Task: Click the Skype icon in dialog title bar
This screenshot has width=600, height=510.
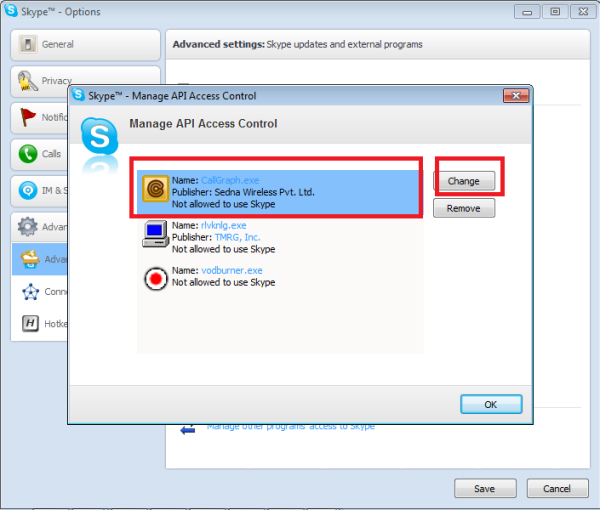Action: point(78,94)
